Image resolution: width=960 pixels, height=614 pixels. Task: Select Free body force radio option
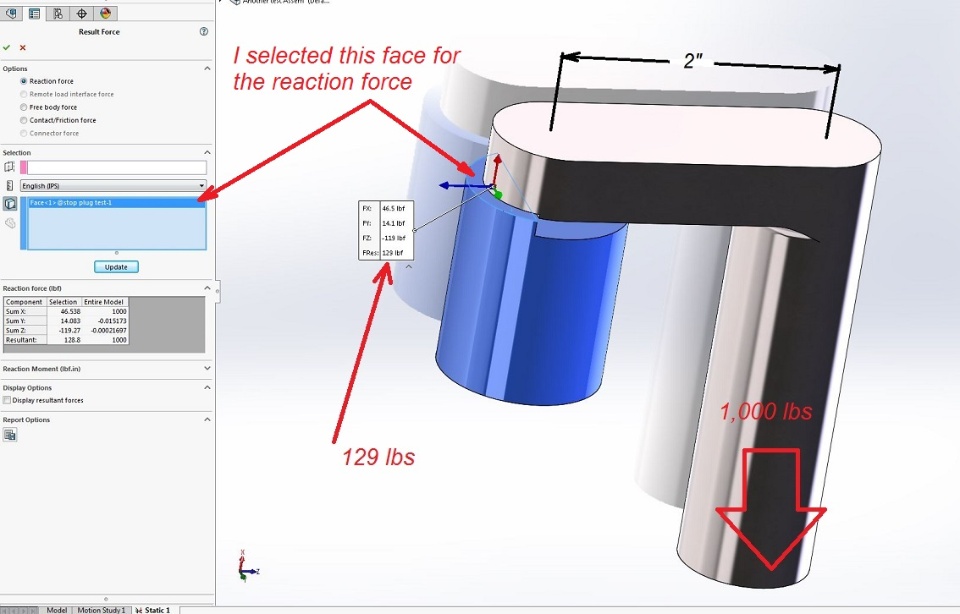24,107
